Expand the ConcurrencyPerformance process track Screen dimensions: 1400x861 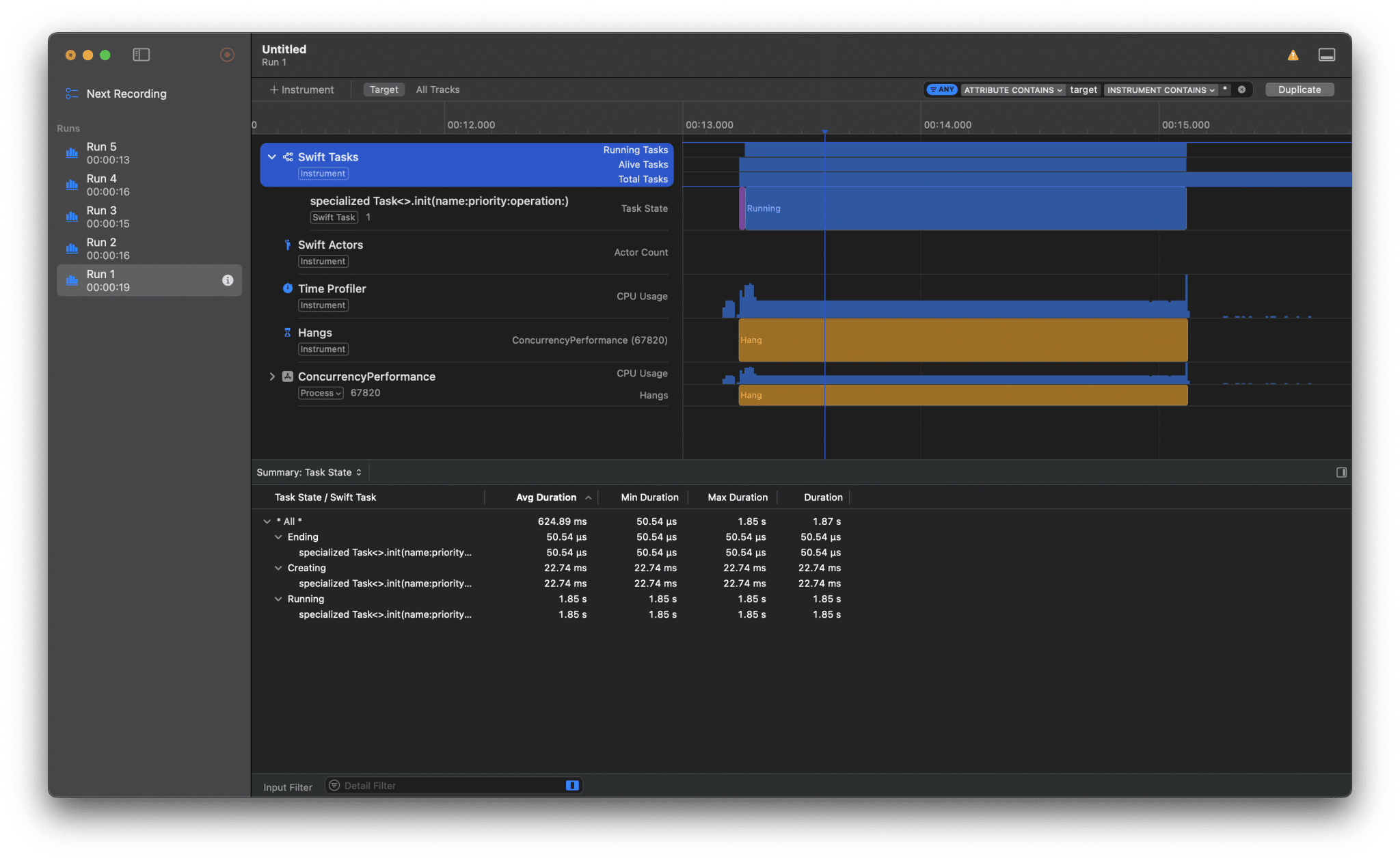click(x=272, y=377)
